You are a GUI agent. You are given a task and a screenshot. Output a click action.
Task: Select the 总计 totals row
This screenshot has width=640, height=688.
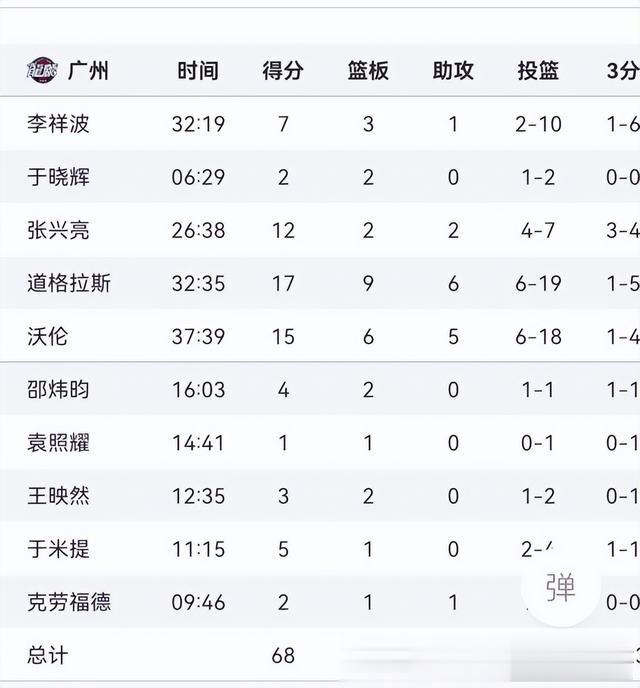tap(320, 655)
